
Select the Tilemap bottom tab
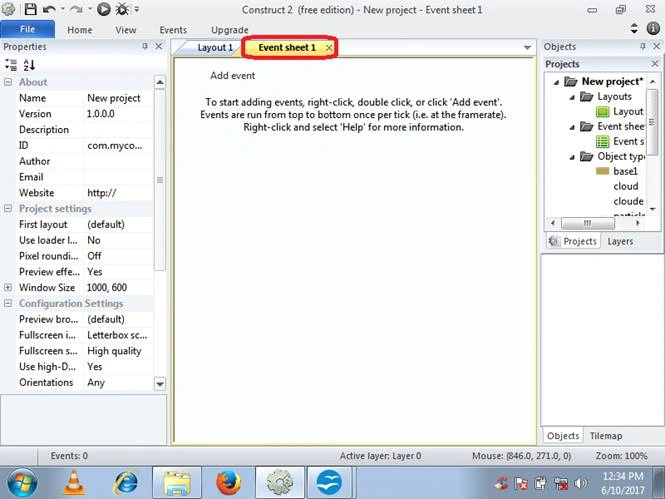point(606,436)
